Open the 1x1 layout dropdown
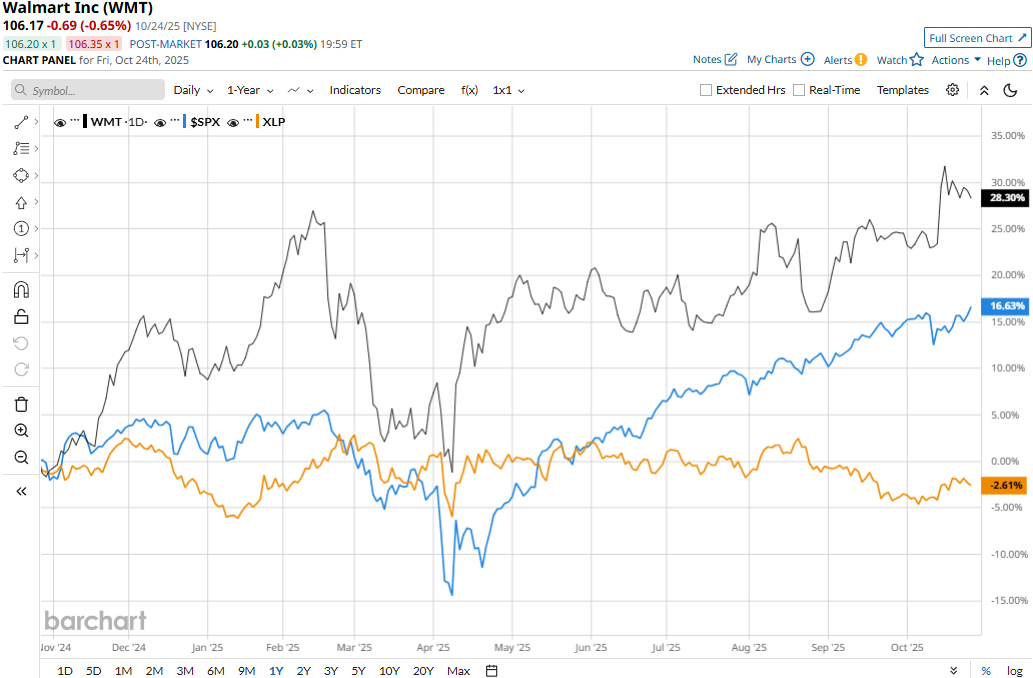1033x678 pixels. (x=509, y=90)
